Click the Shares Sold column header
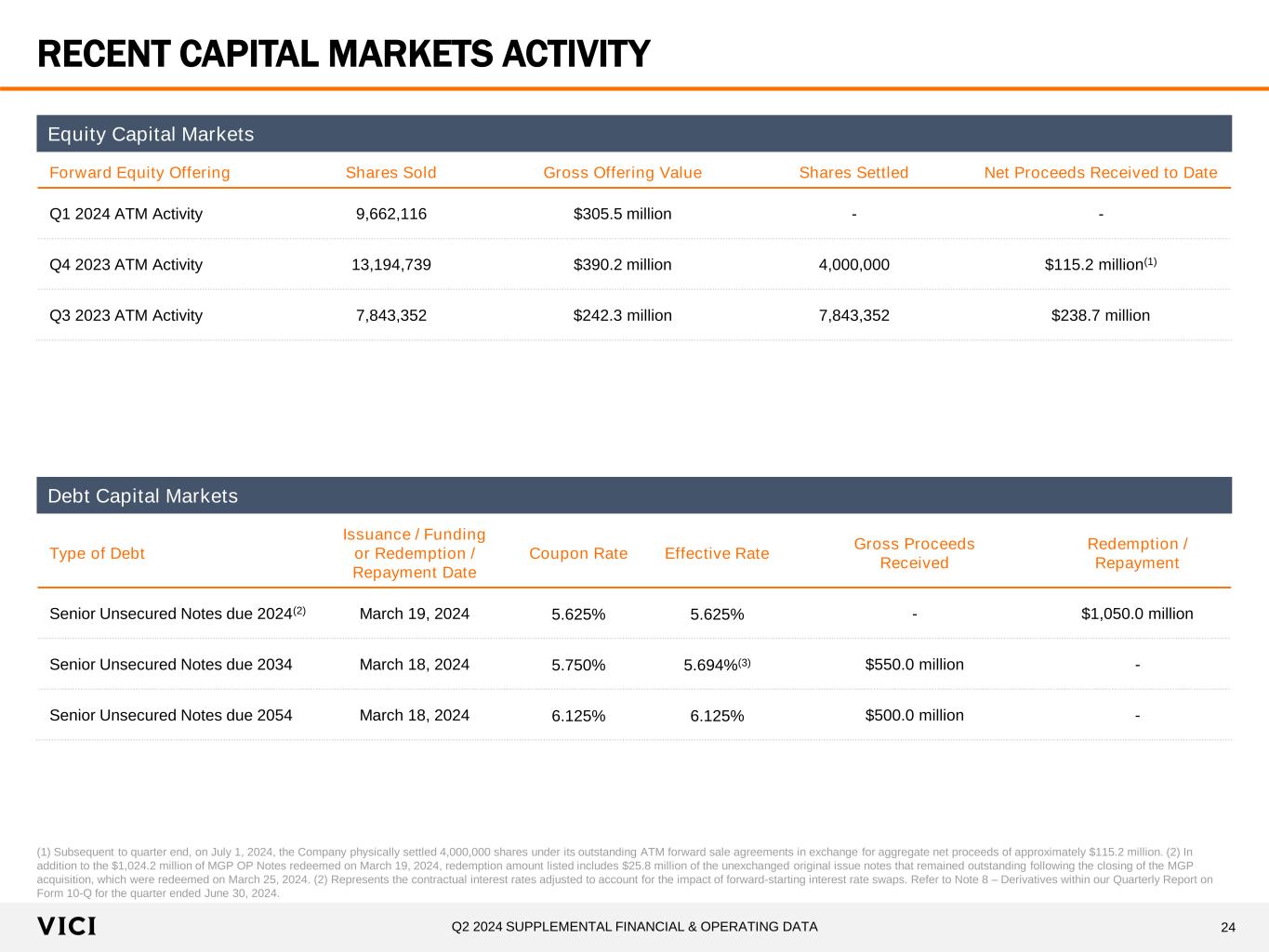 coord(390,173)
